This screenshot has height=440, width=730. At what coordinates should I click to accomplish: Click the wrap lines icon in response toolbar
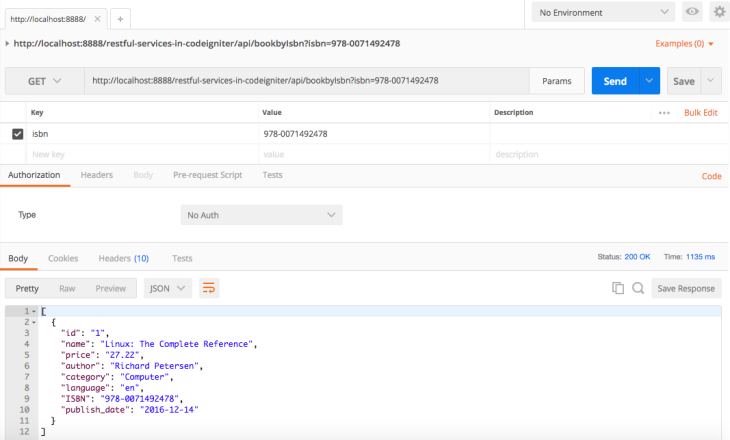209,288
